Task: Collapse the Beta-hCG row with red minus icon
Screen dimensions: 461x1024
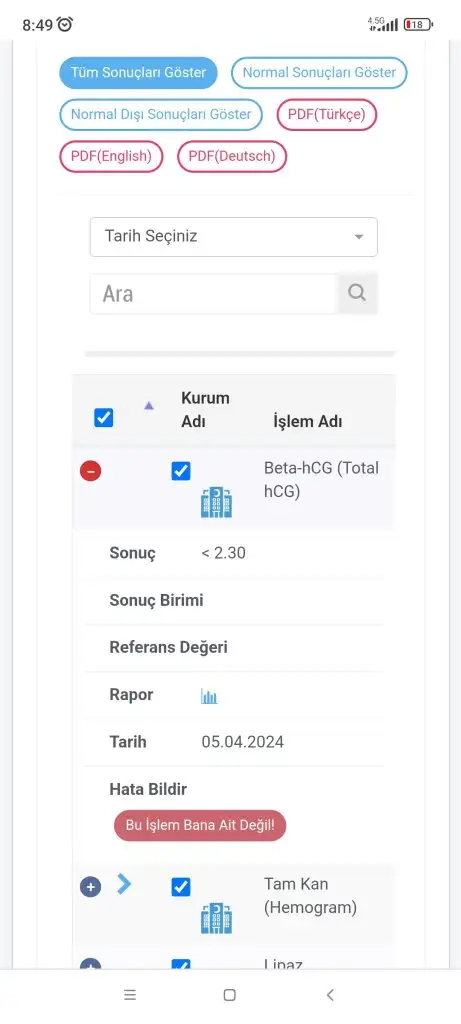Action: 90,470
